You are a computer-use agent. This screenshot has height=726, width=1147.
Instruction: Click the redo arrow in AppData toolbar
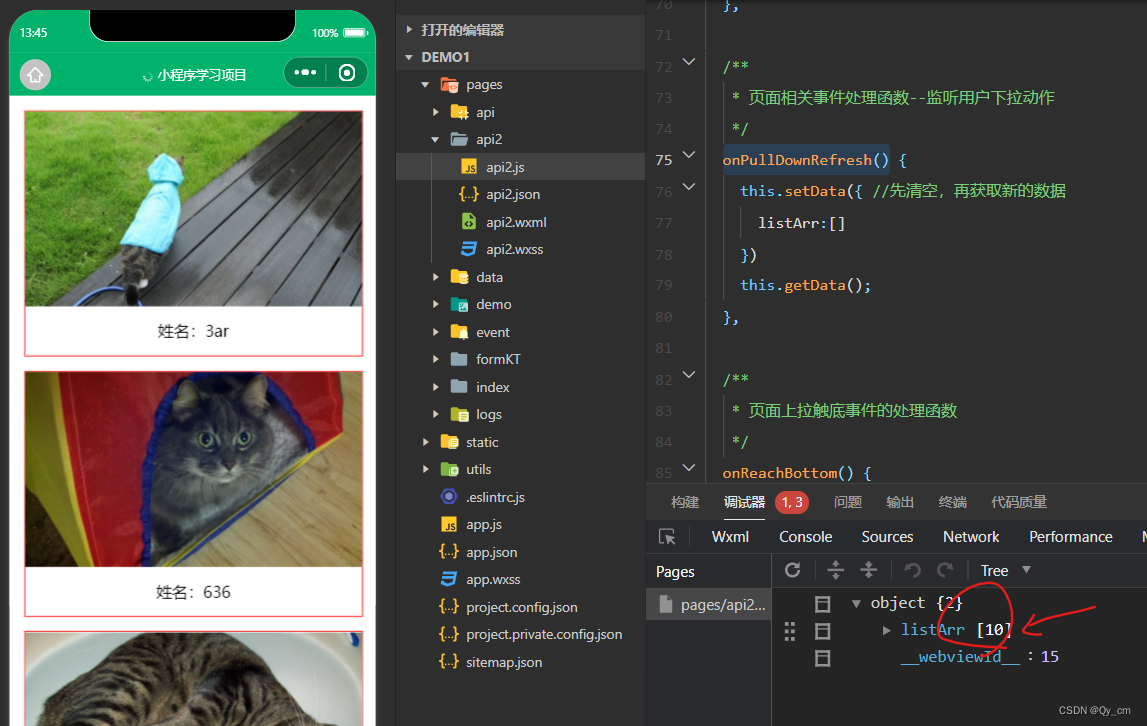[945, 569]
